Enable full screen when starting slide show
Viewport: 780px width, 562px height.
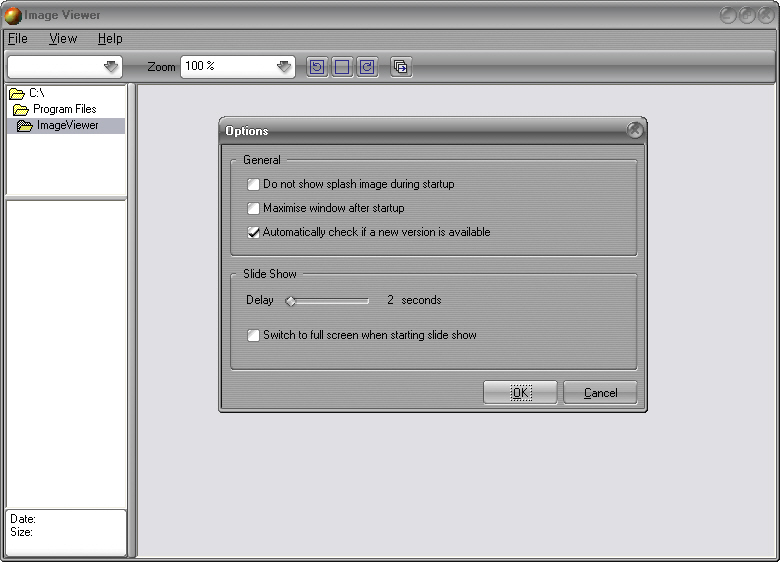[x=253, y=335]
